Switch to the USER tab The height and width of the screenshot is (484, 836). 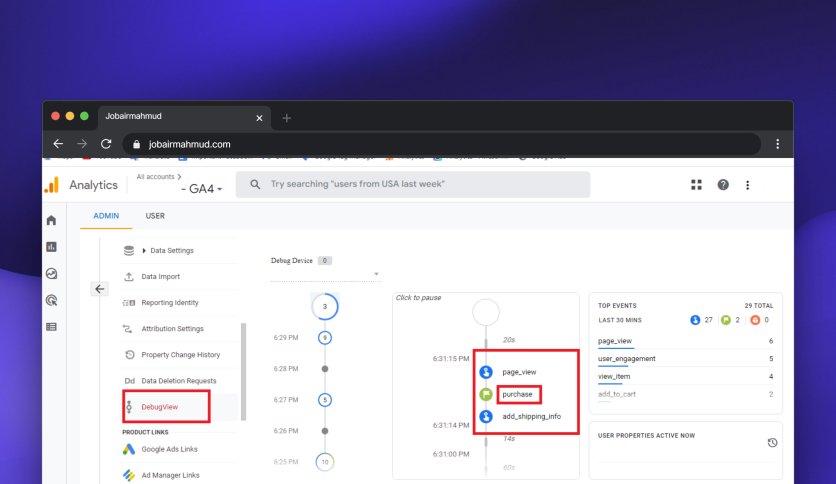(155, 216)
